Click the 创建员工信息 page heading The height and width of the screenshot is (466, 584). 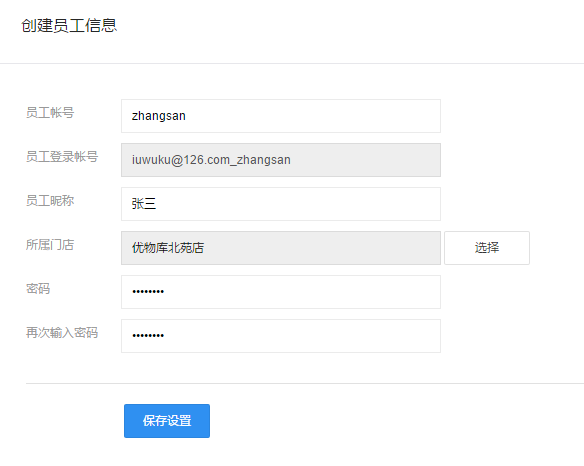pyautogui.click(x=69, y=26)
